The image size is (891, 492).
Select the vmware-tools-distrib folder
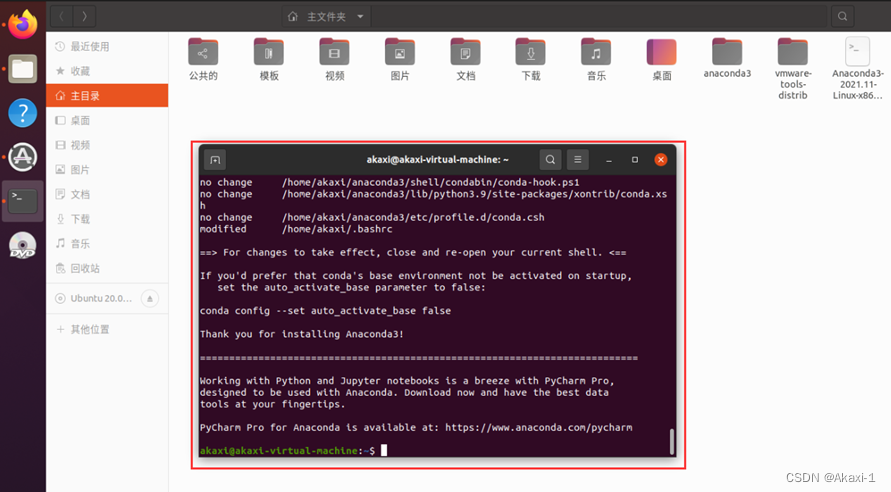[x=792, y=69]
